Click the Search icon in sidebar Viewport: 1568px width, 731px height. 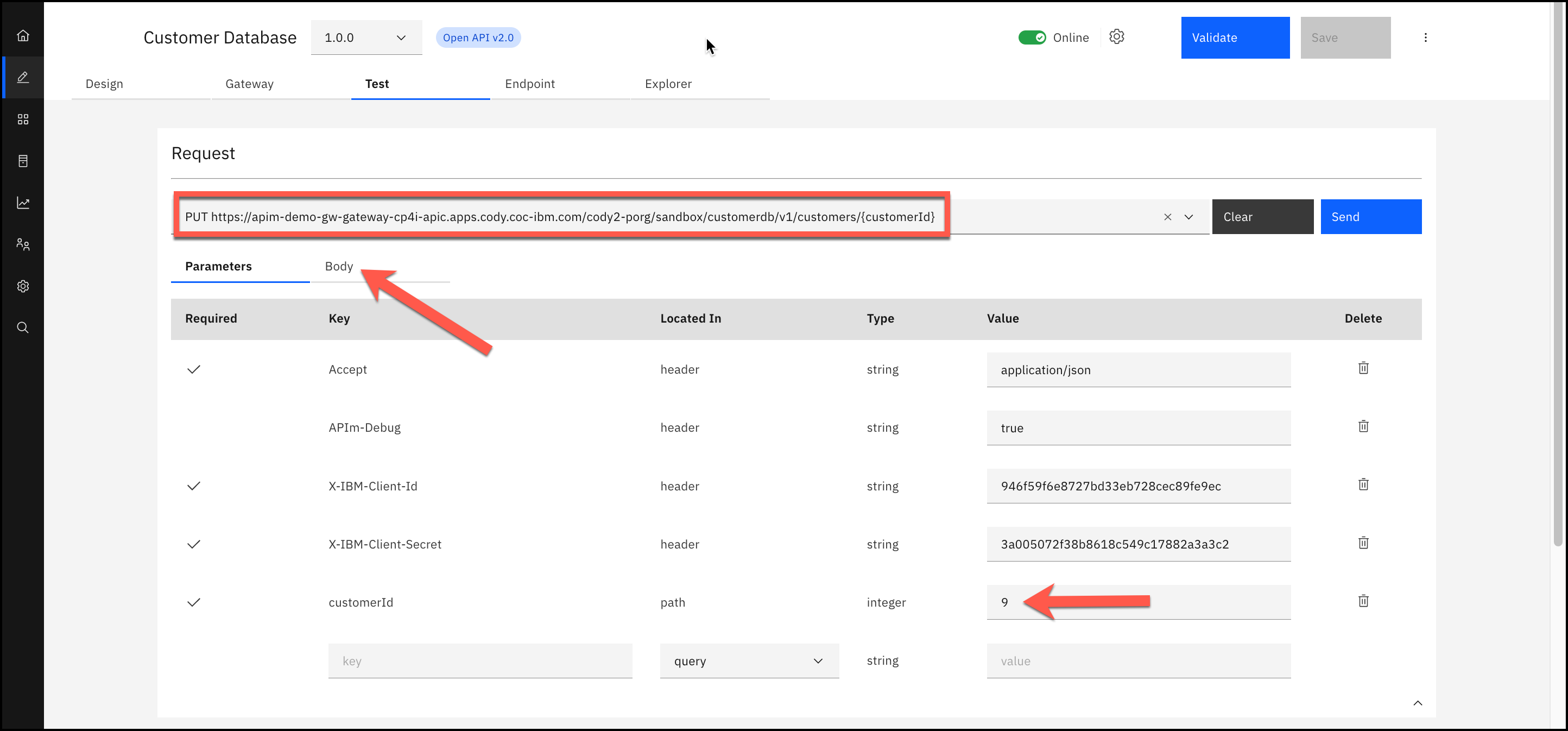(x=22, y=328)
